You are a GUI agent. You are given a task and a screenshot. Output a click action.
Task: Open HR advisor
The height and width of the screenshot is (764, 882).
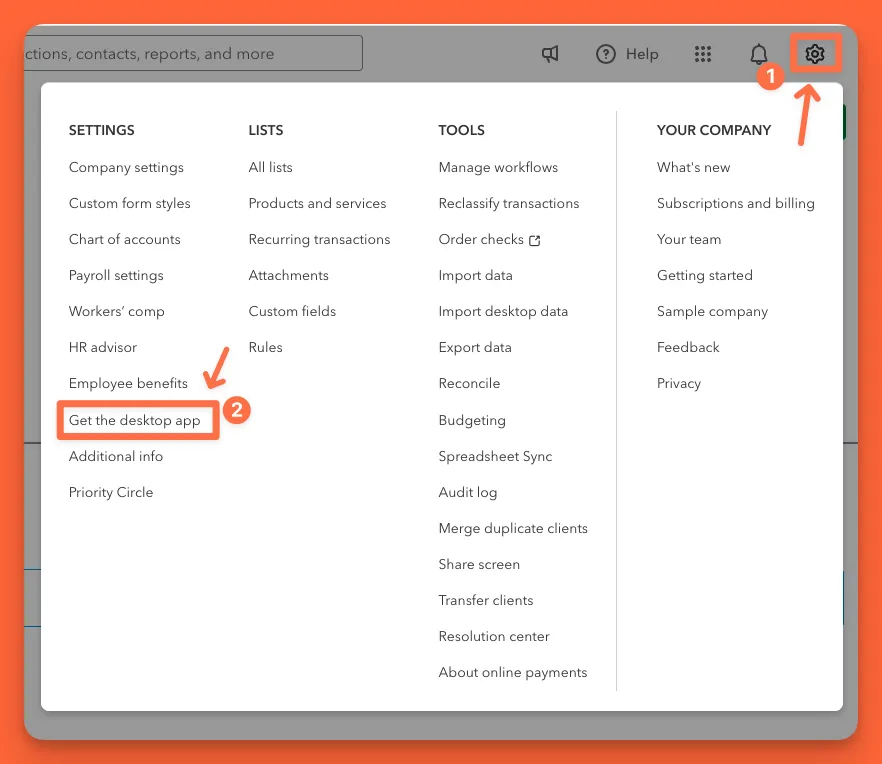tap(102, 347)
